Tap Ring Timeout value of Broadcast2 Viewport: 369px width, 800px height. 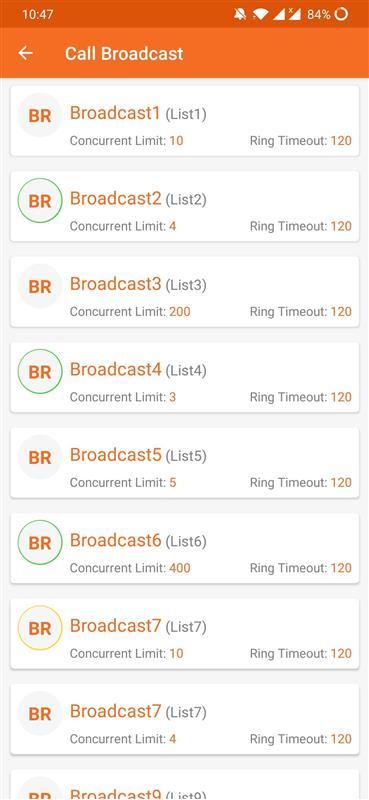point(341,226)
